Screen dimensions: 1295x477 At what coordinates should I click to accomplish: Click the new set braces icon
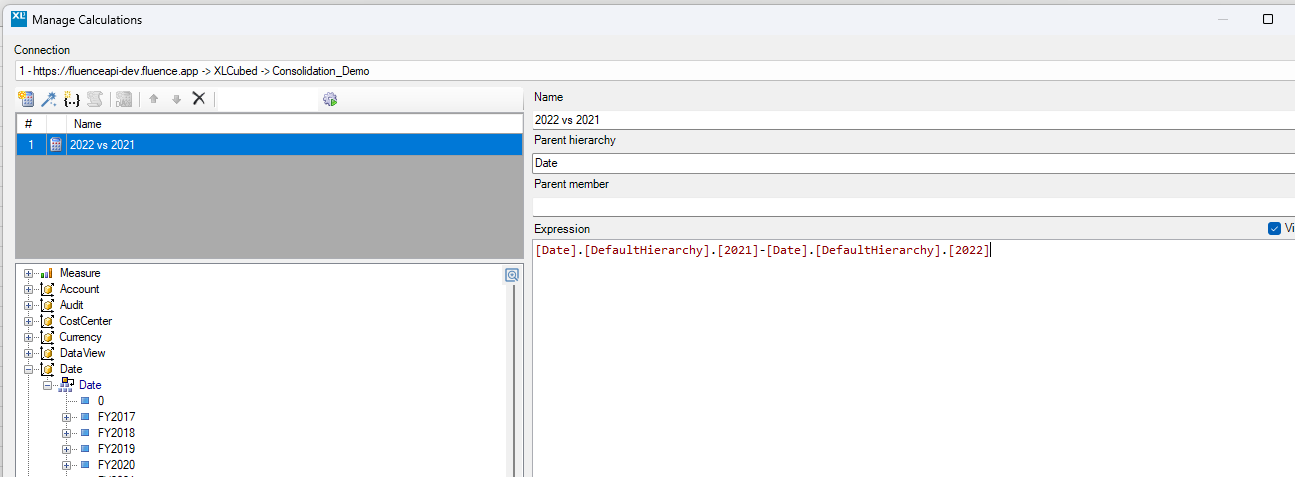tap(72, 99)
